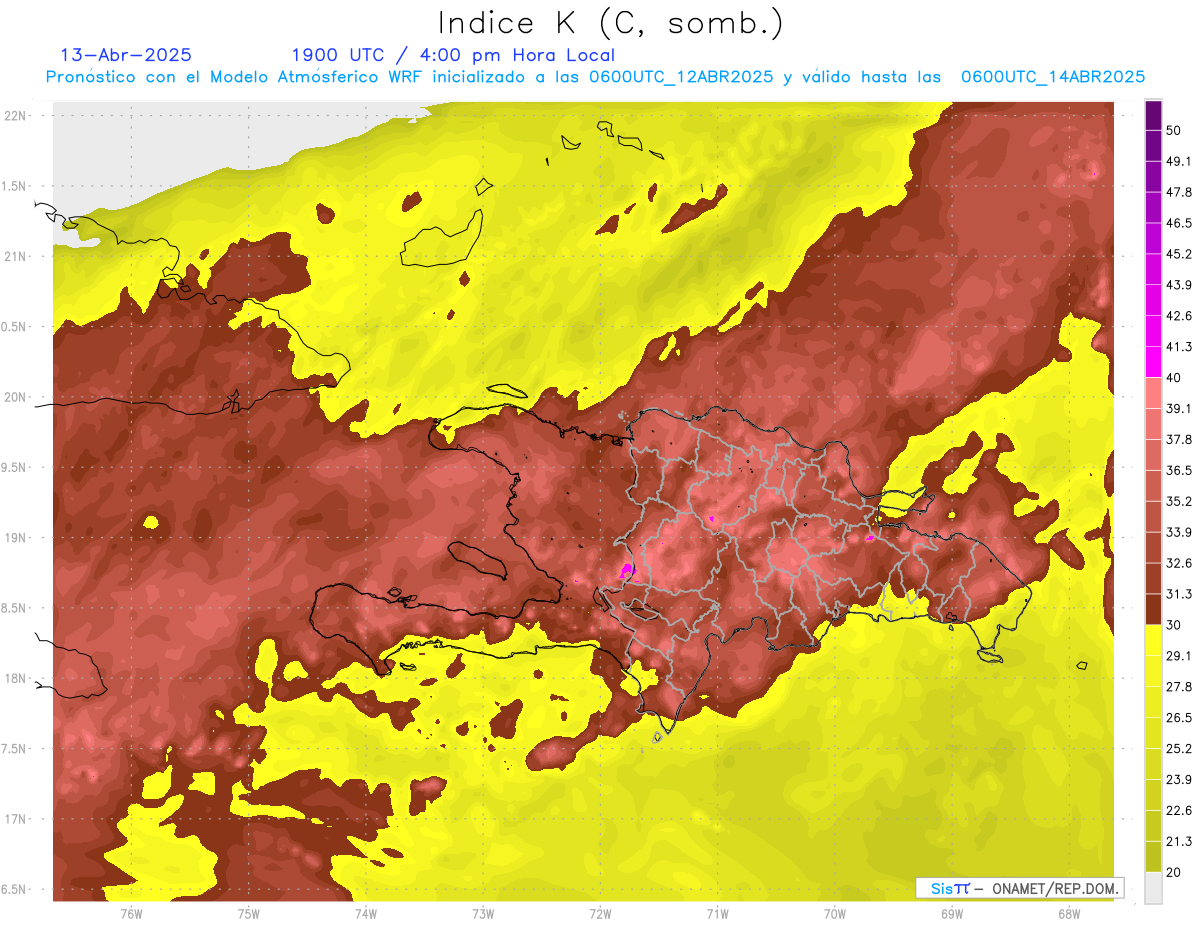Image resolution: width=1200 pixels, height=927 pixels.
Task: Click the "Indice K (C, somb.)" title
Action: [x=610, y=23]
